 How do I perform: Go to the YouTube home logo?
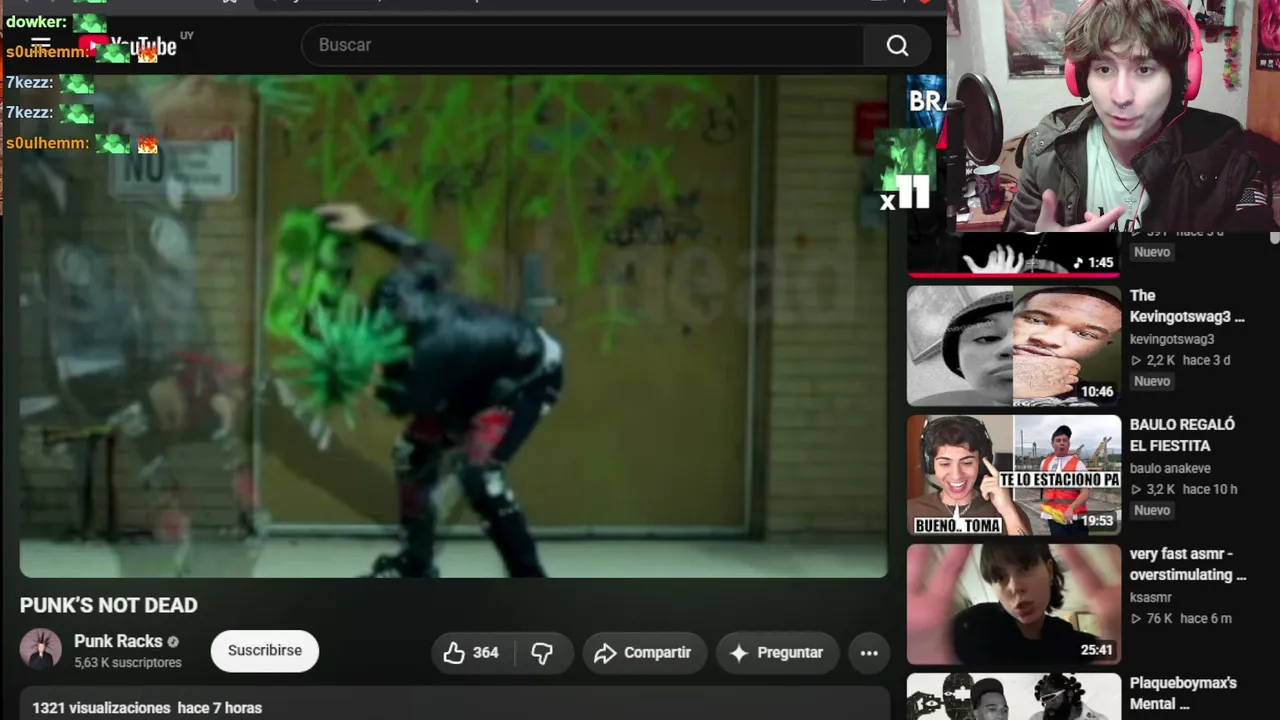click(x=129, y=46)
